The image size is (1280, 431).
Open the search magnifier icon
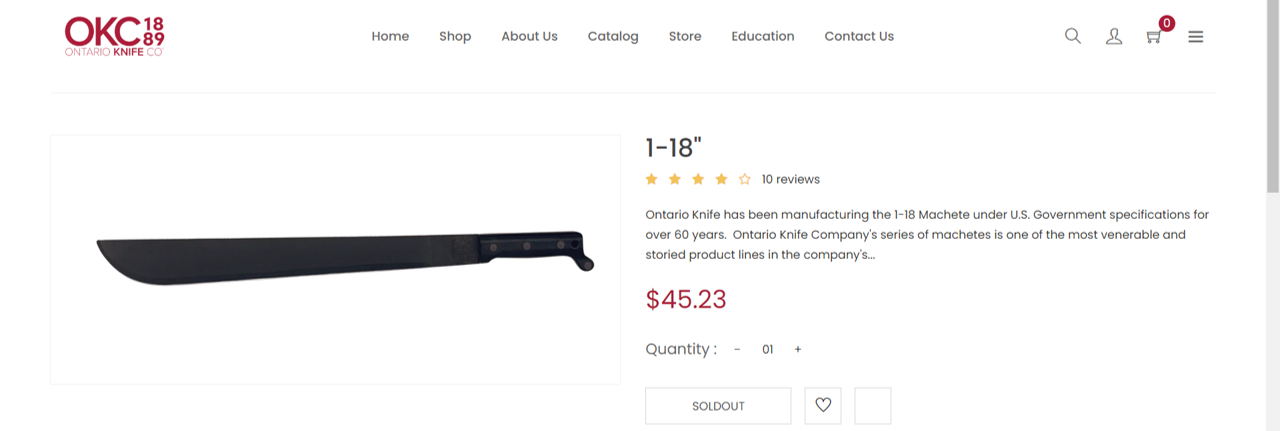pyautogui.click(x=1073, y=36)
